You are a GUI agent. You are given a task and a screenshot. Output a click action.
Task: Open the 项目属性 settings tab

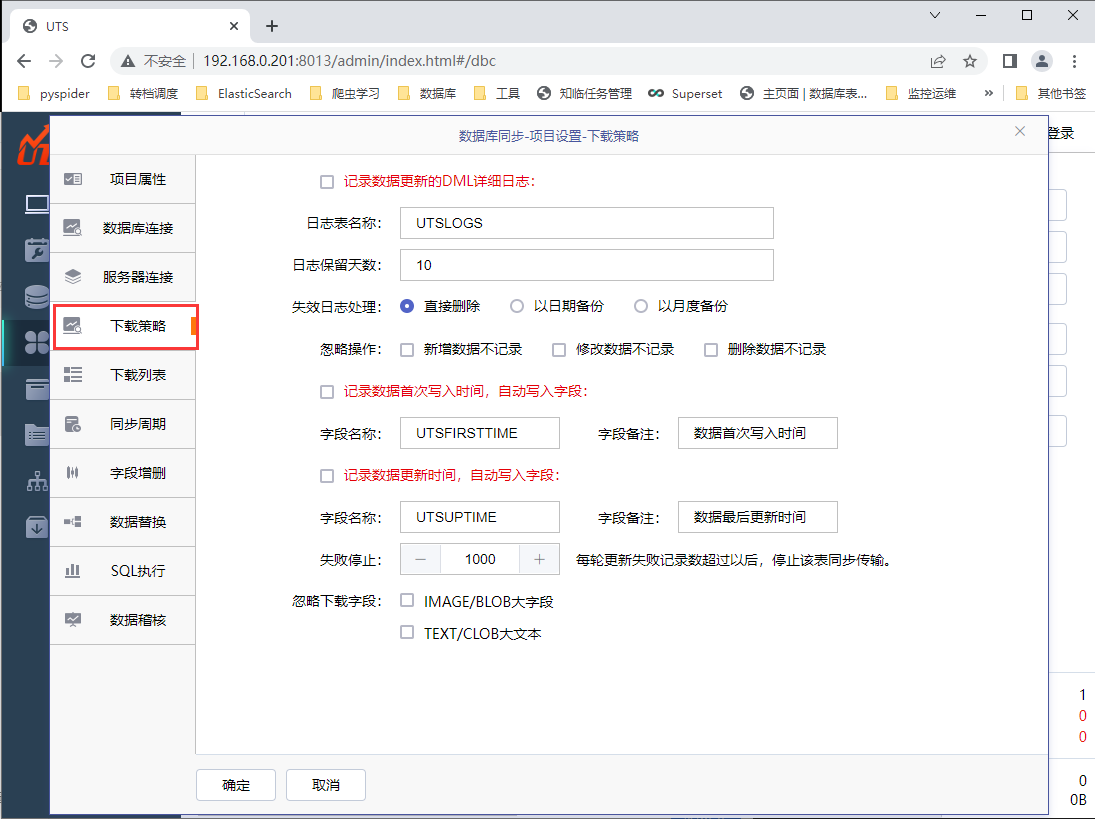(x=123, y=179)
